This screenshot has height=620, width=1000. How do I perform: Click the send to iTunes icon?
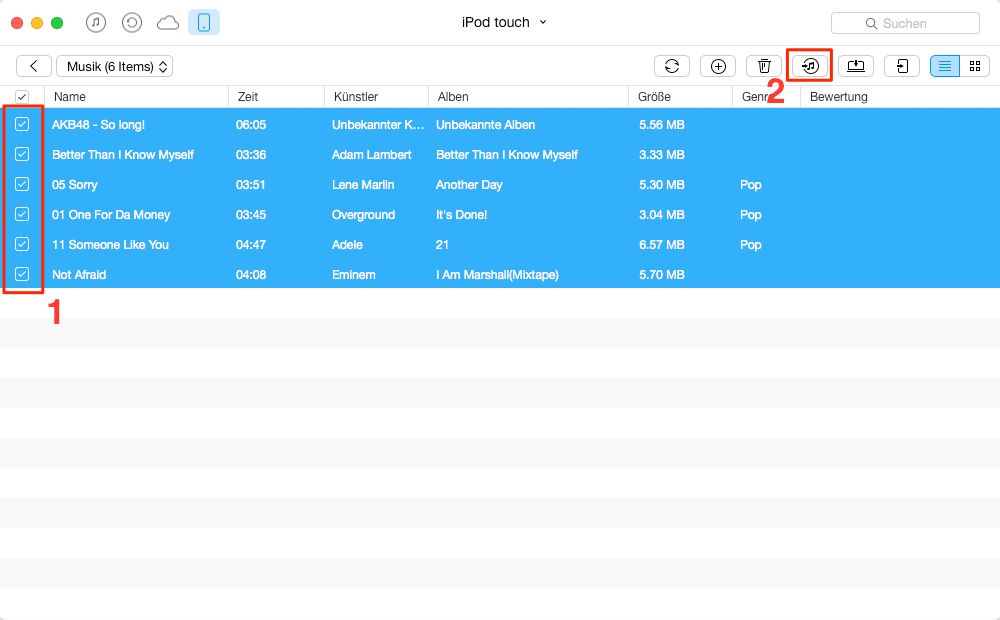(x=810, y=66)
